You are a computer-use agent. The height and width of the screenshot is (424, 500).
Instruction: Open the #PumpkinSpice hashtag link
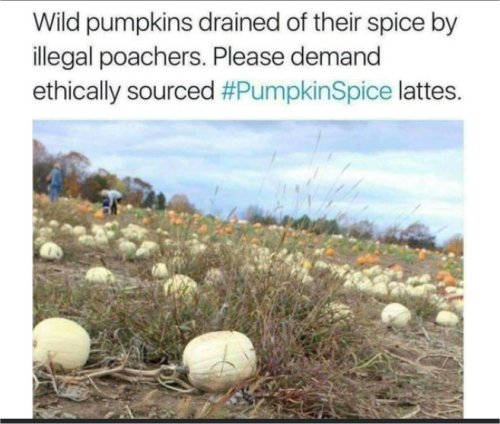click(x=306, y=91)
